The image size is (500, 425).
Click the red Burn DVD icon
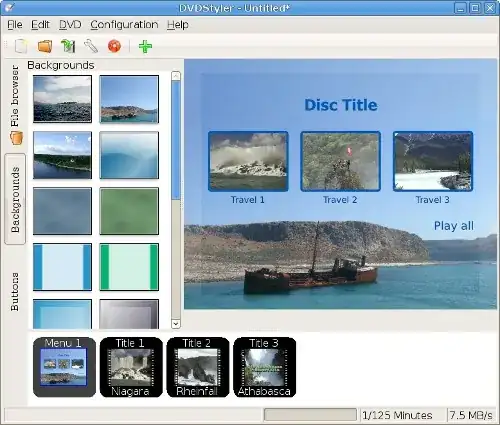point(114,46)
